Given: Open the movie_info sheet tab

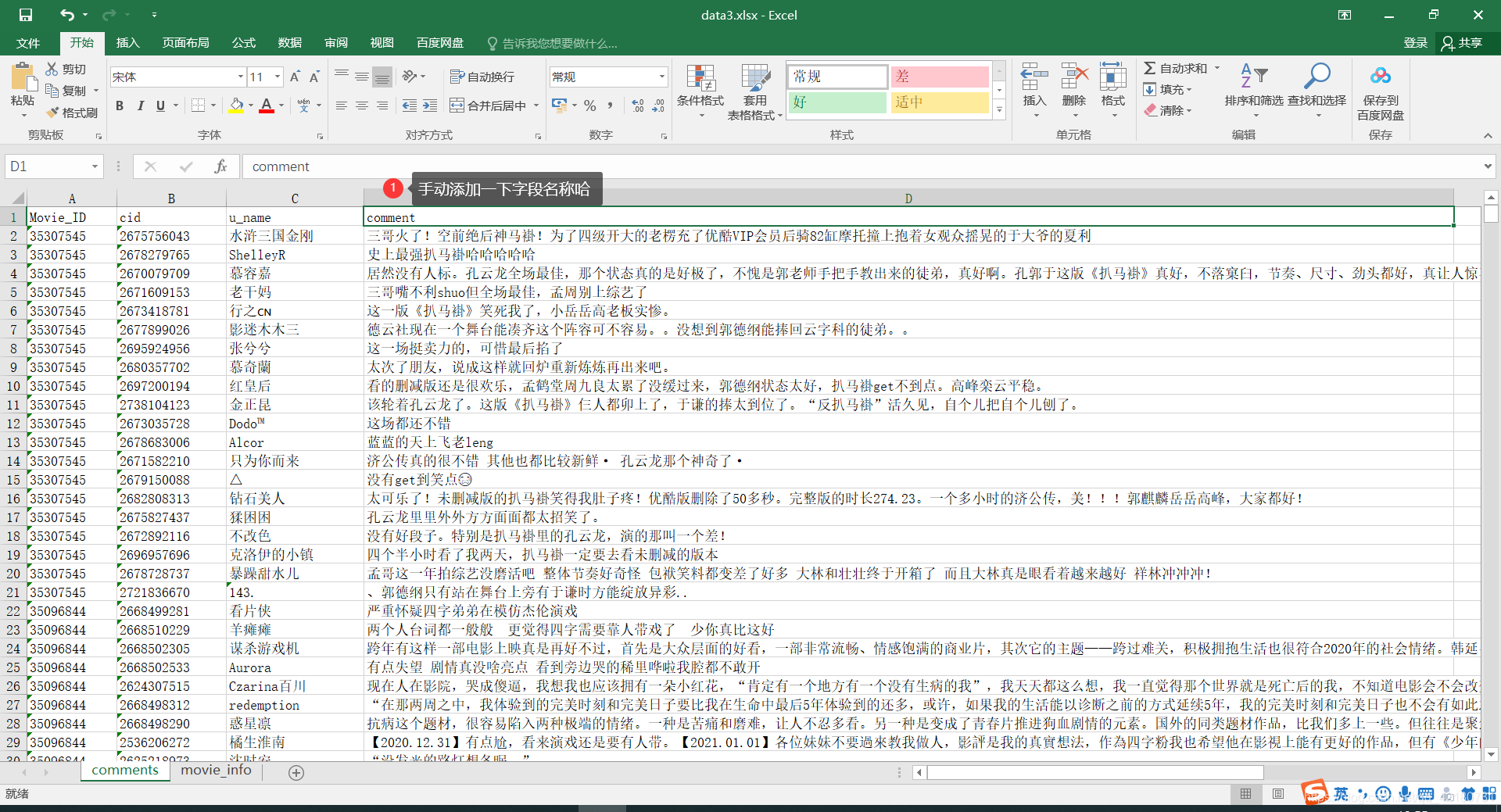Looking at the screenshot, I should (x=217, y=771).
